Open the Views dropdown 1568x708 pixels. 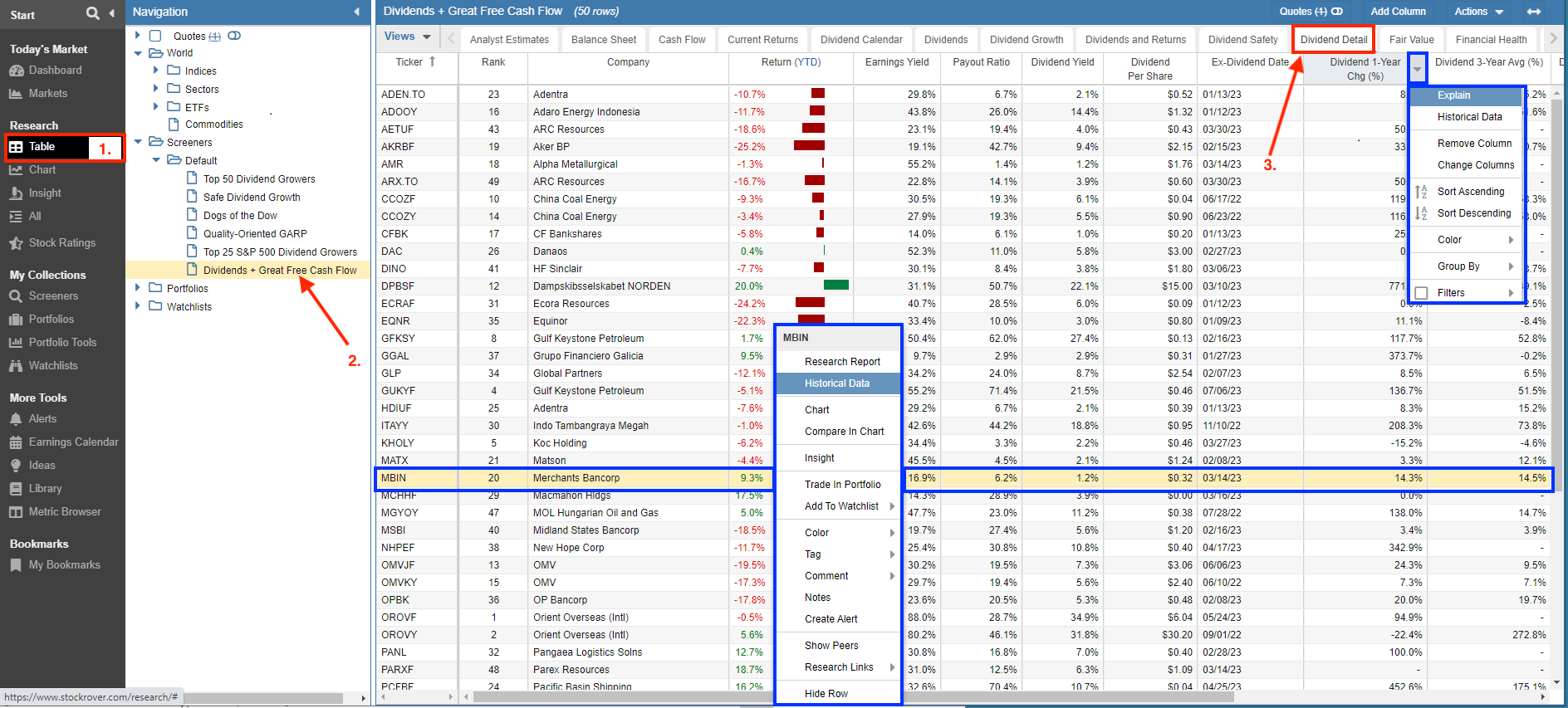[407, 37]
